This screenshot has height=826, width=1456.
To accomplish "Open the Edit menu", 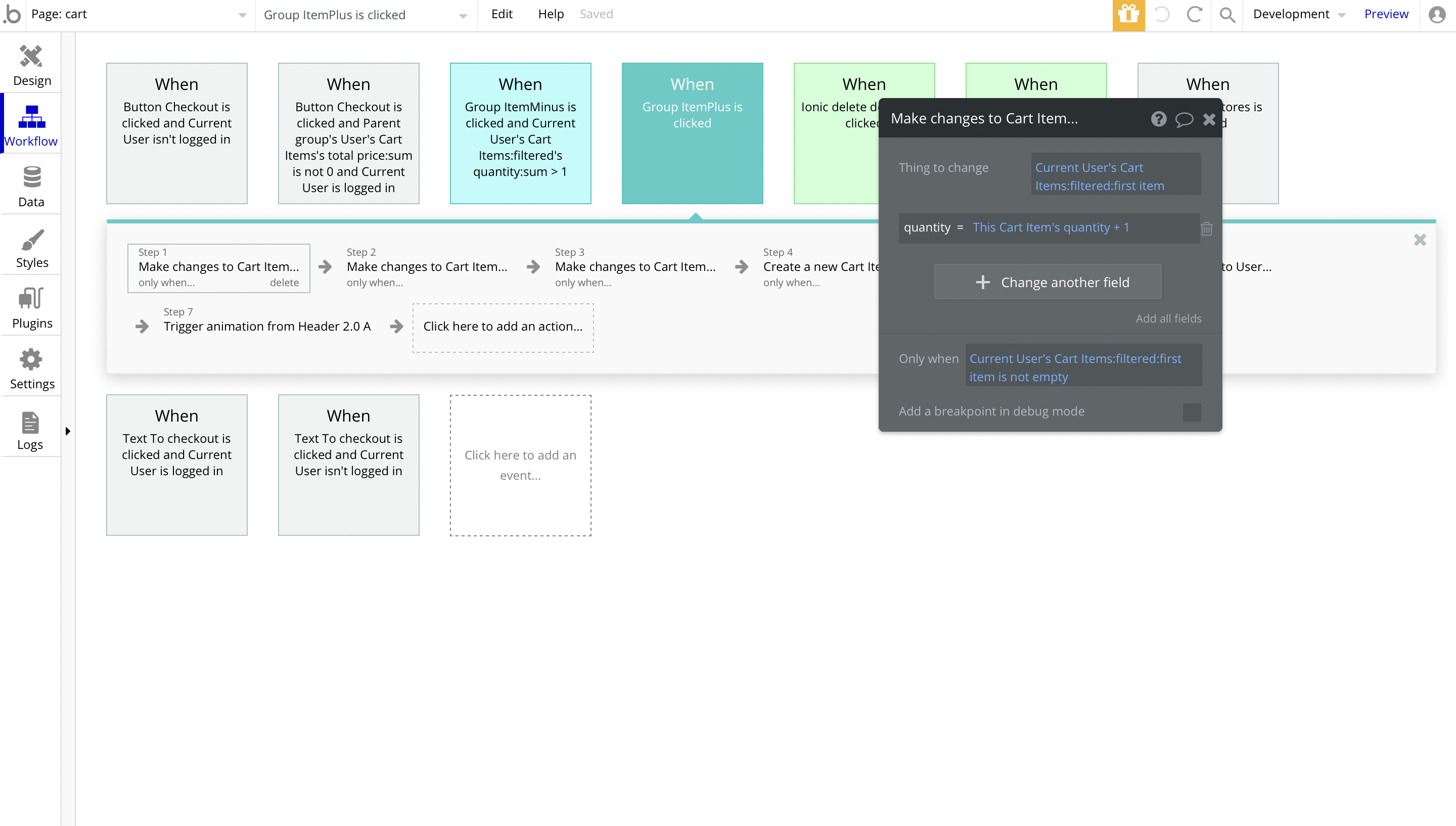I will tap(502, 14).
